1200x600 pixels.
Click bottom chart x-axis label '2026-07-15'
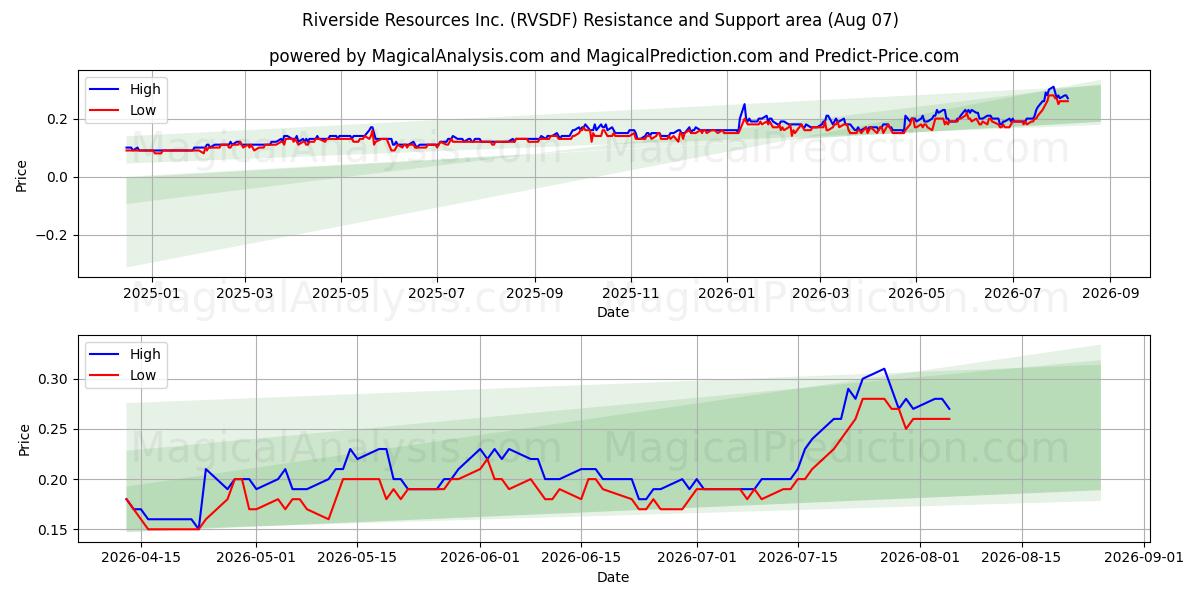tap(798, 558)
